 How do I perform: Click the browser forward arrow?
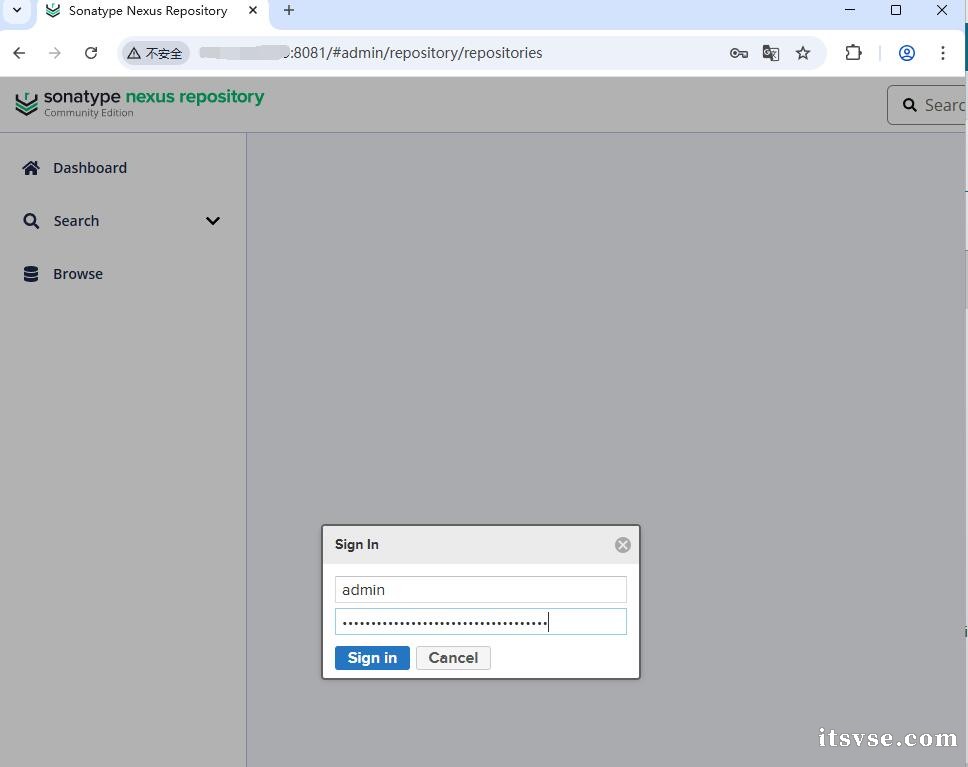click(x=55, y=53)
